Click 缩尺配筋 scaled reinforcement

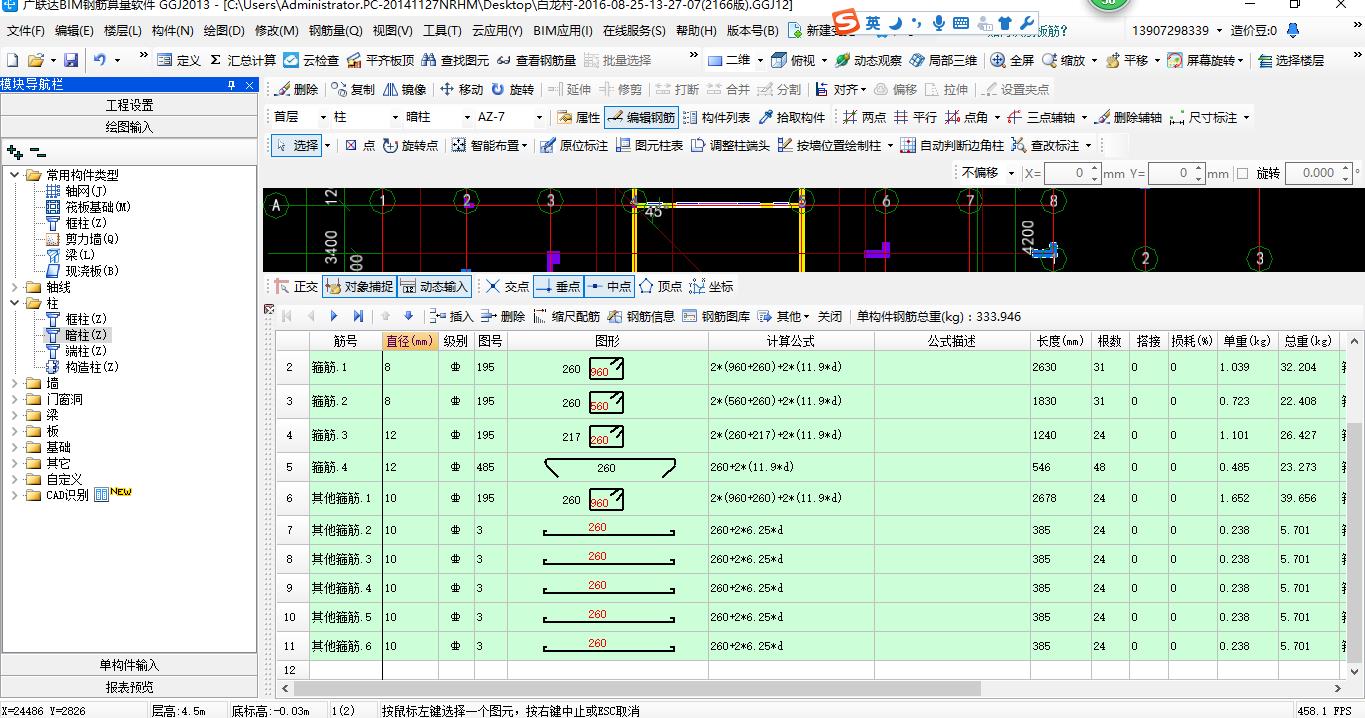pos(566,316)
